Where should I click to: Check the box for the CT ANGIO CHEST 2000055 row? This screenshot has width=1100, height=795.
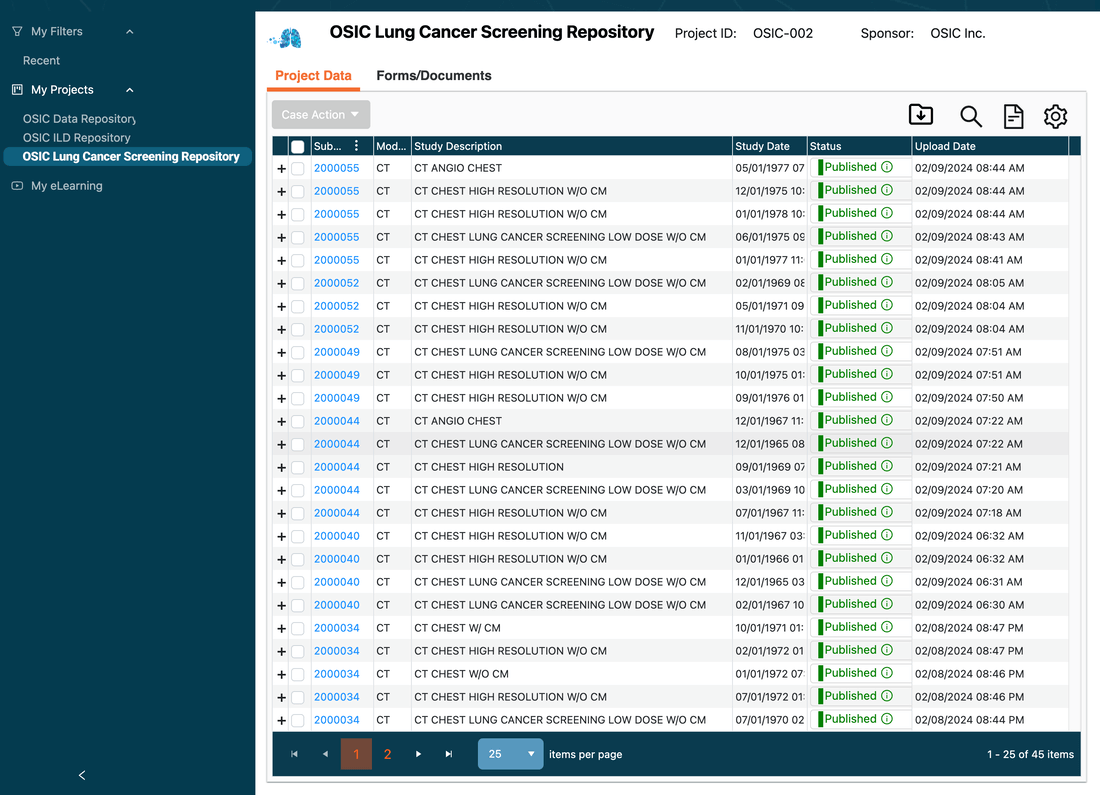(297, 168)
